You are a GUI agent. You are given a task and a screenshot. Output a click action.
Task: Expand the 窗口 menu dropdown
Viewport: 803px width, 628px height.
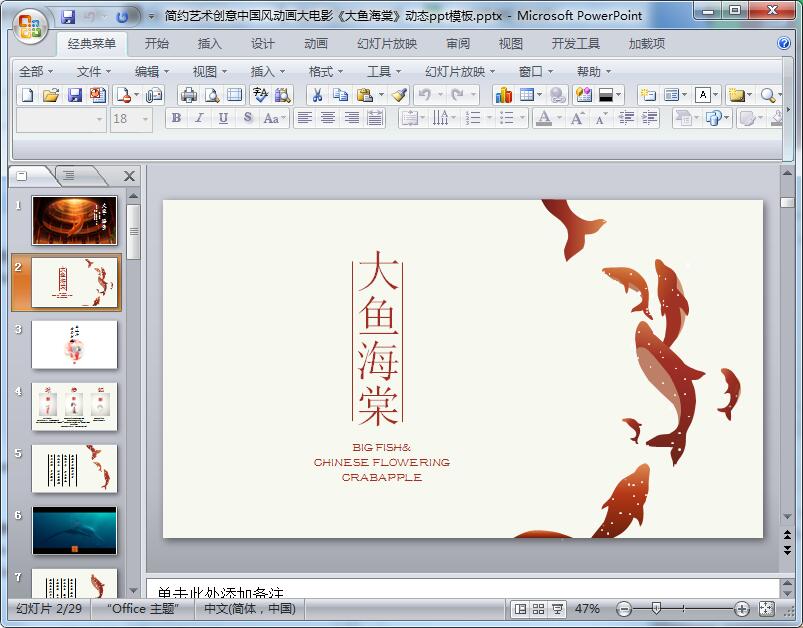point(536,72)
